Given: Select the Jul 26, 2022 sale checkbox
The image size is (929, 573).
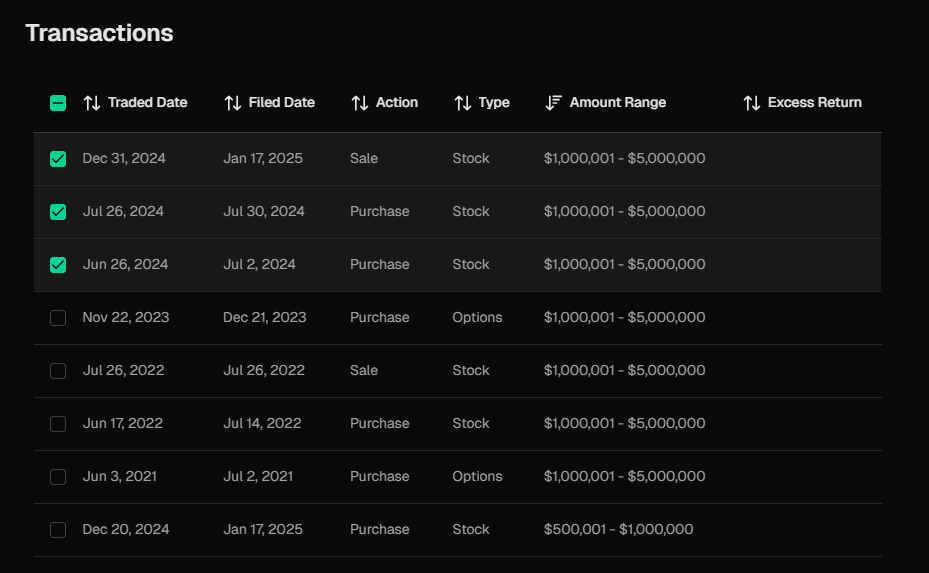Looking at the screenshot, I should tap(58, 371).
